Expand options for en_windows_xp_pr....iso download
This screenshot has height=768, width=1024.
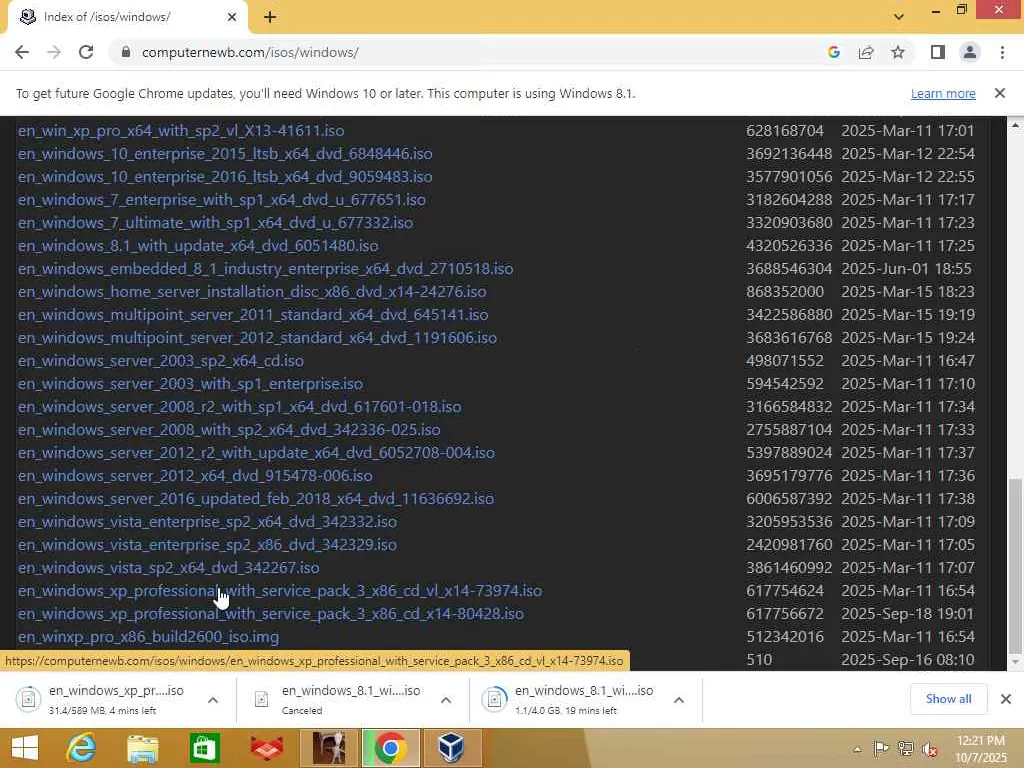click(x=213, y=700)
